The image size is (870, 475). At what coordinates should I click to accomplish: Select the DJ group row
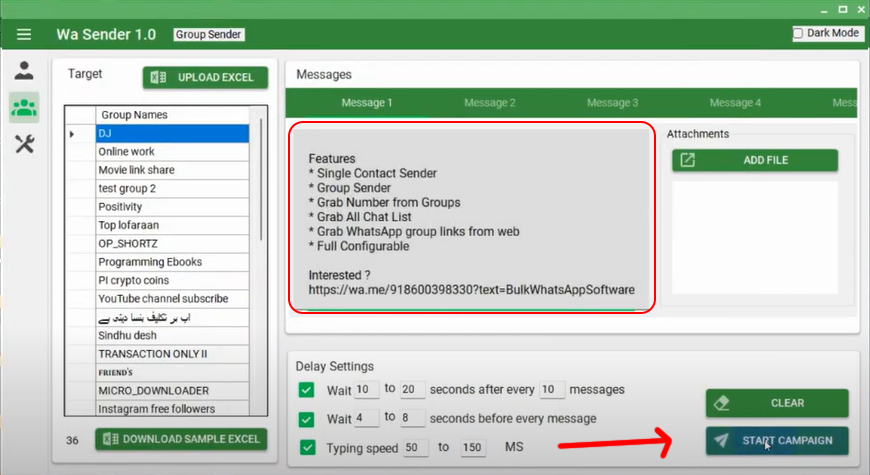(x=170, y=133)
